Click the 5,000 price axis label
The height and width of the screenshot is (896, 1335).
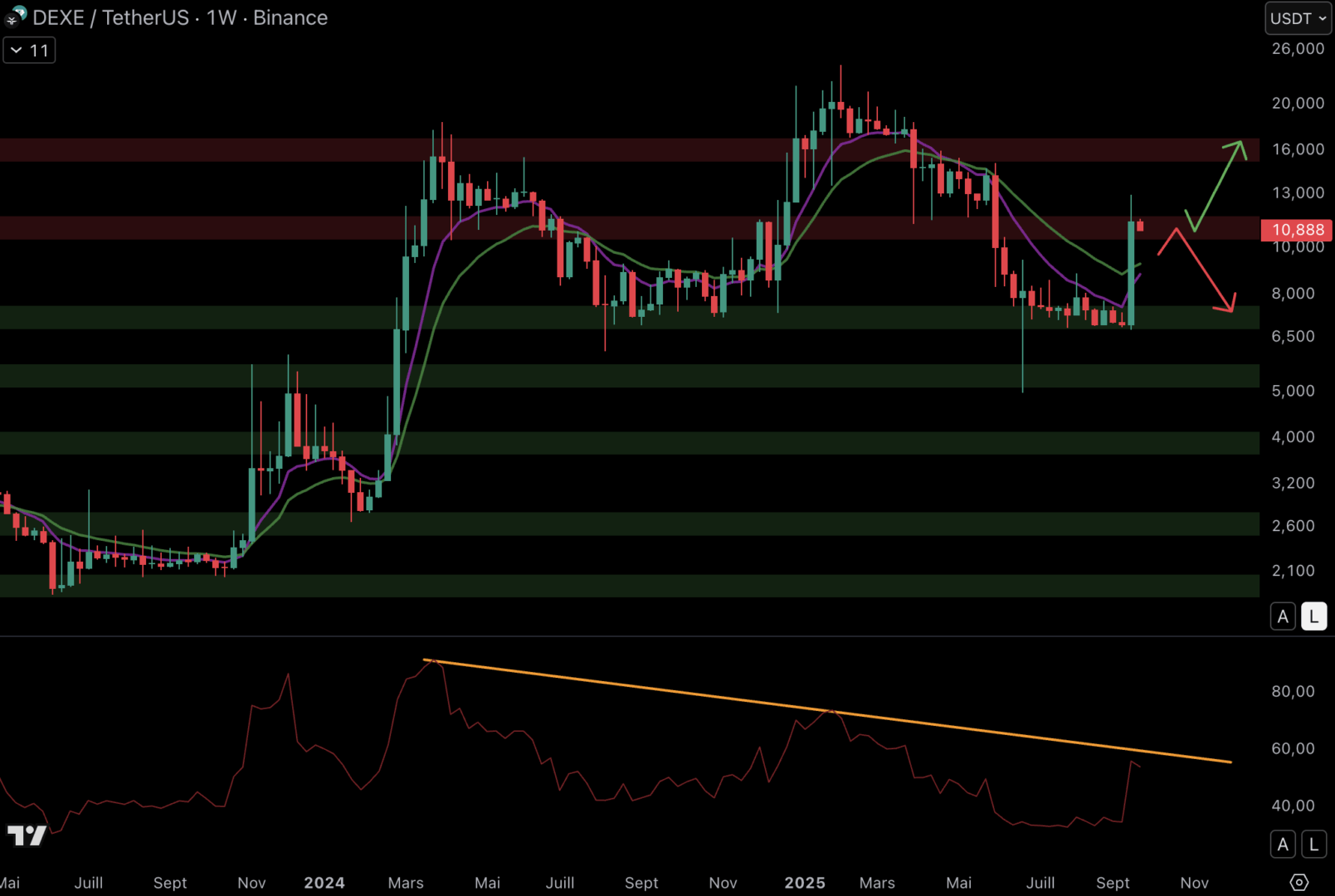(x=1293, y=391)
